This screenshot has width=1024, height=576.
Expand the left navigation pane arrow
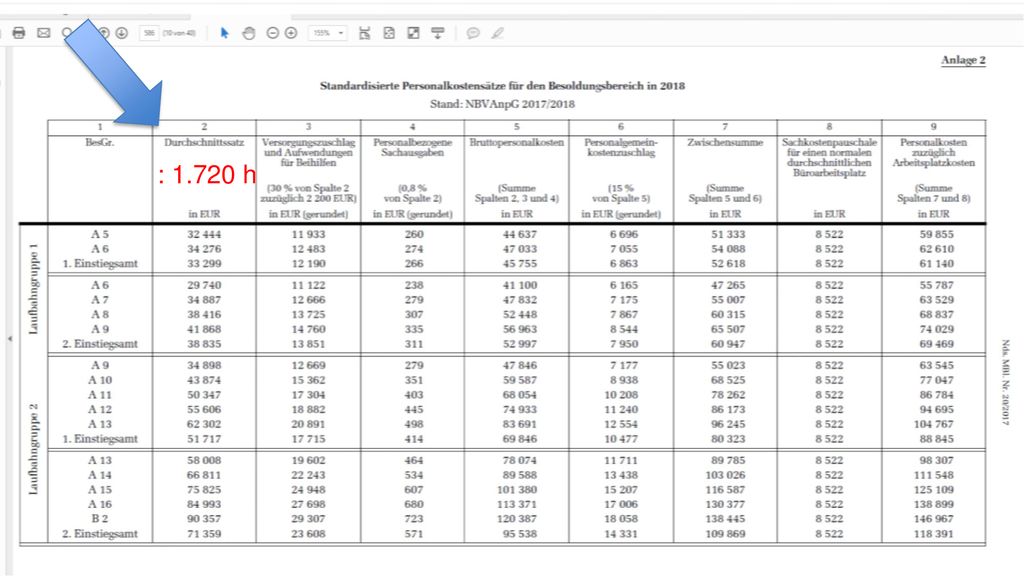(9, 338)
